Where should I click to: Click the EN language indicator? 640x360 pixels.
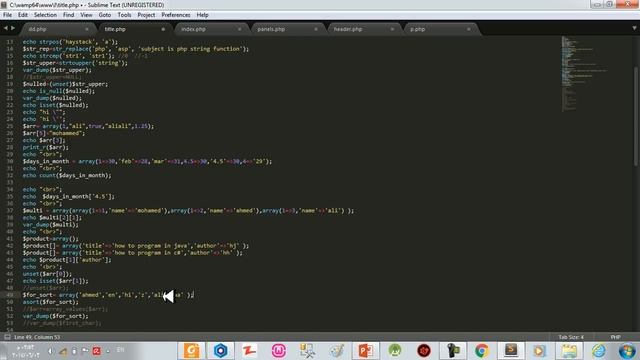tap(120, 350)
